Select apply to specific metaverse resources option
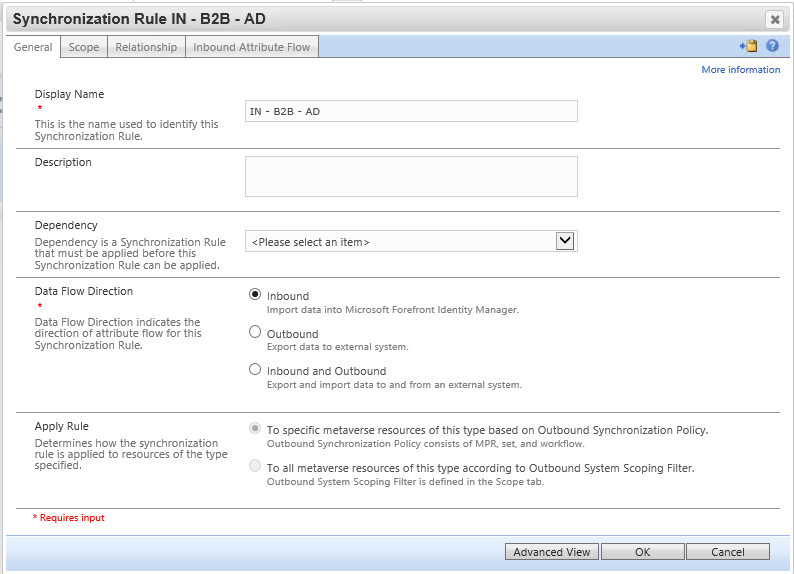Image resolution: width=794 pixels, height=574 pixels. [255, 429]
